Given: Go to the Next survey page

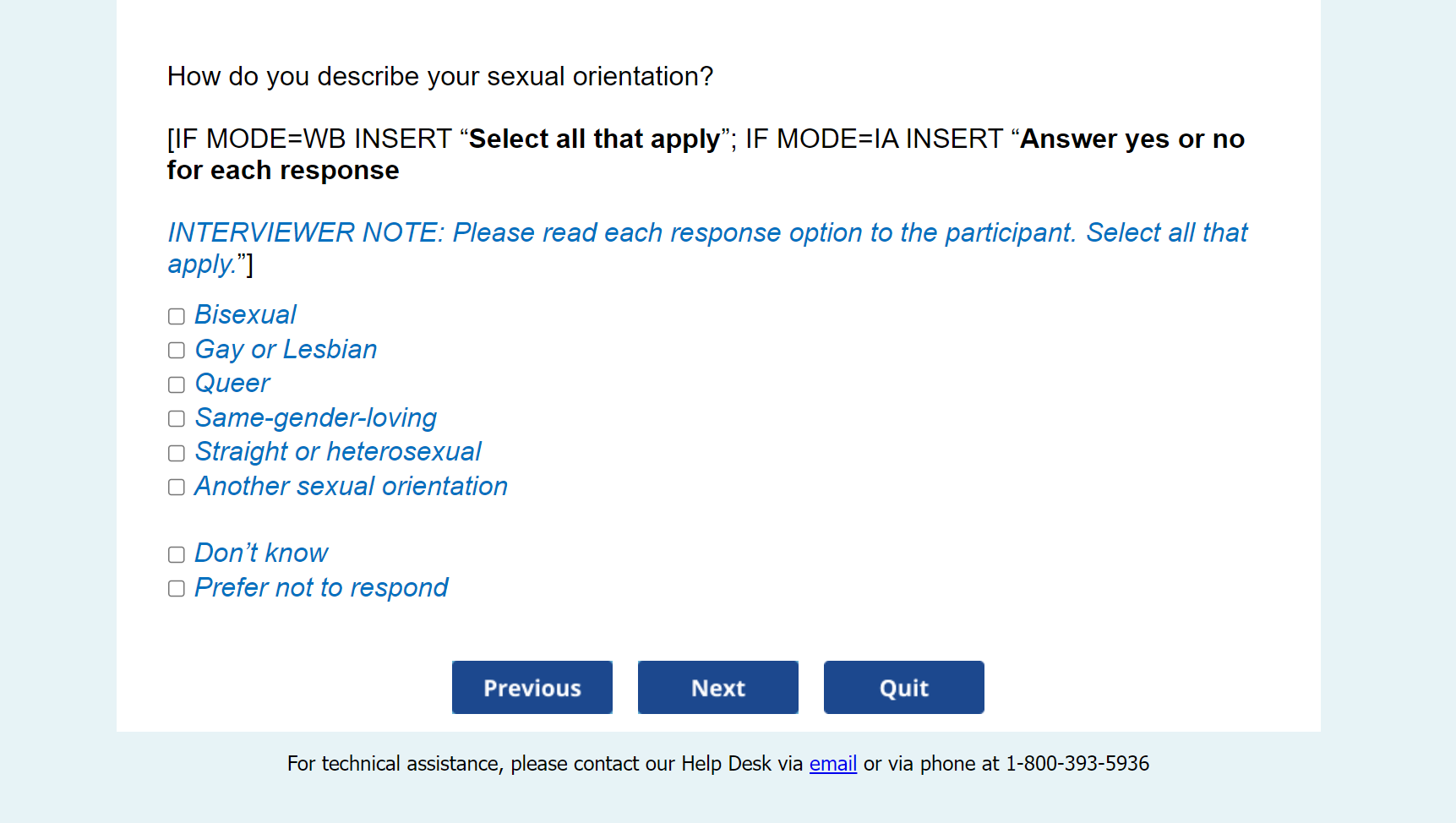Looking at the screenshot, I should (x=717, y=688).
